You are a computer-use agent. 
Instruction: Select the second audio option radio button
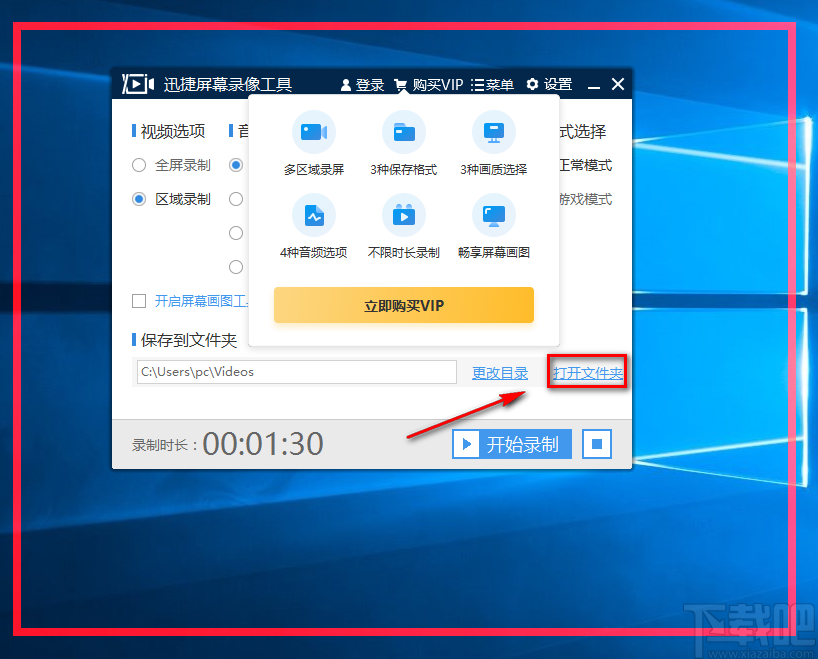[236, 199]
